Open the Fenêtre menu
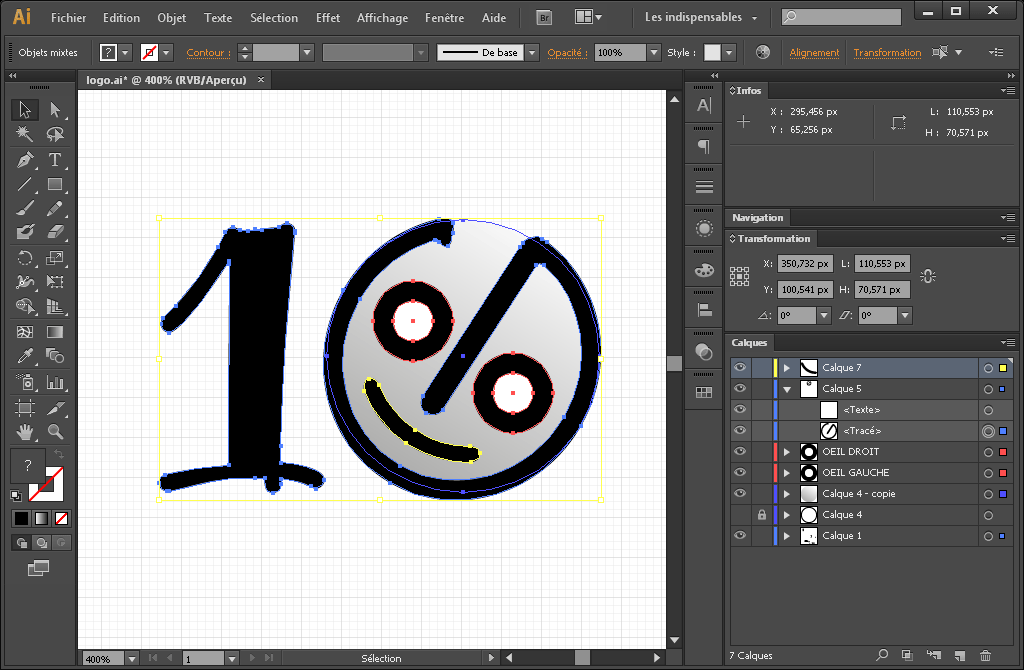Screen dimensions: 1024x670 [444, 18]
